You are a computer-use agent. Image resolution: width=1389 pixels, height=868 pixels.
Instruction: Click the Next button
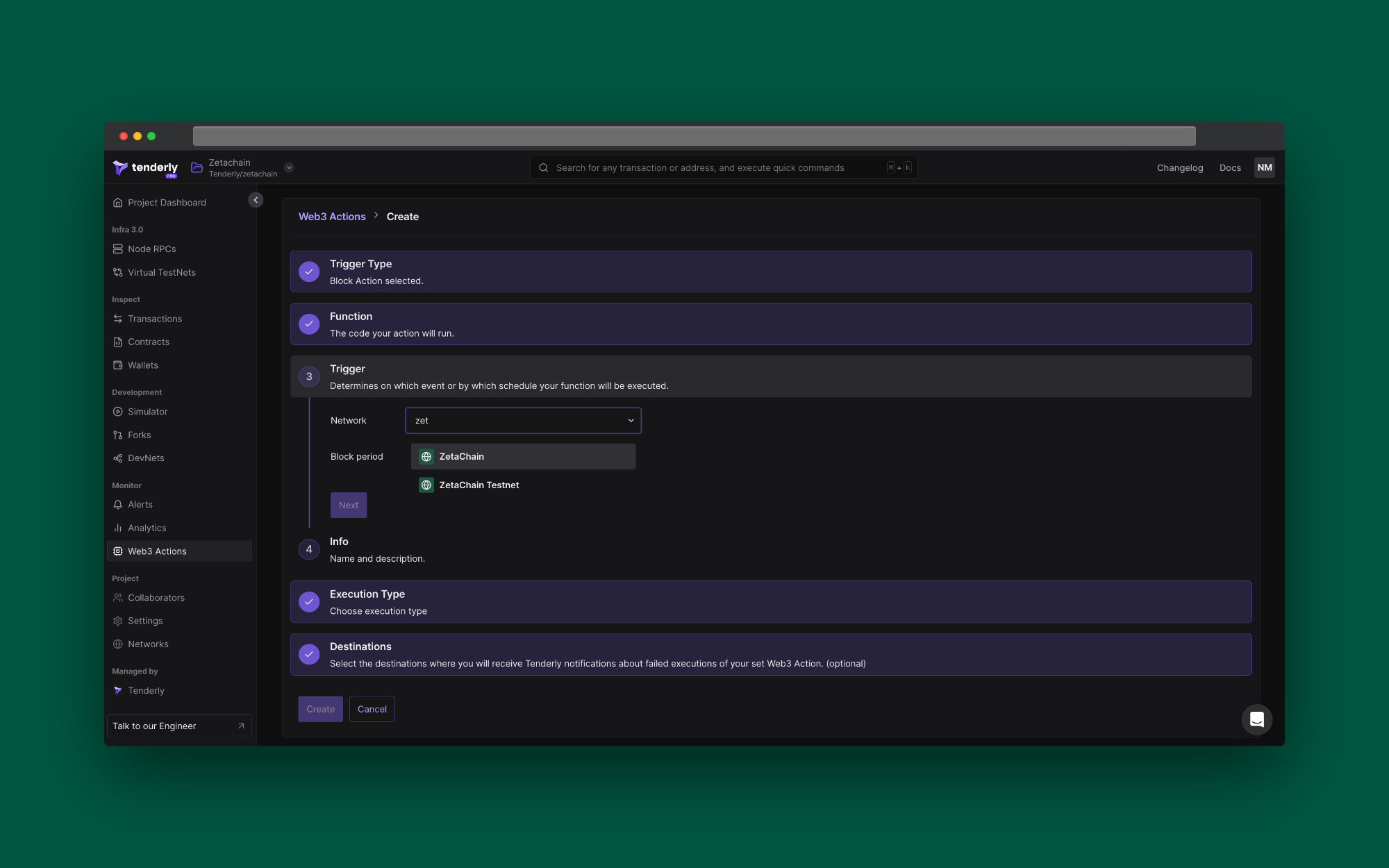(x=348, y=506)
